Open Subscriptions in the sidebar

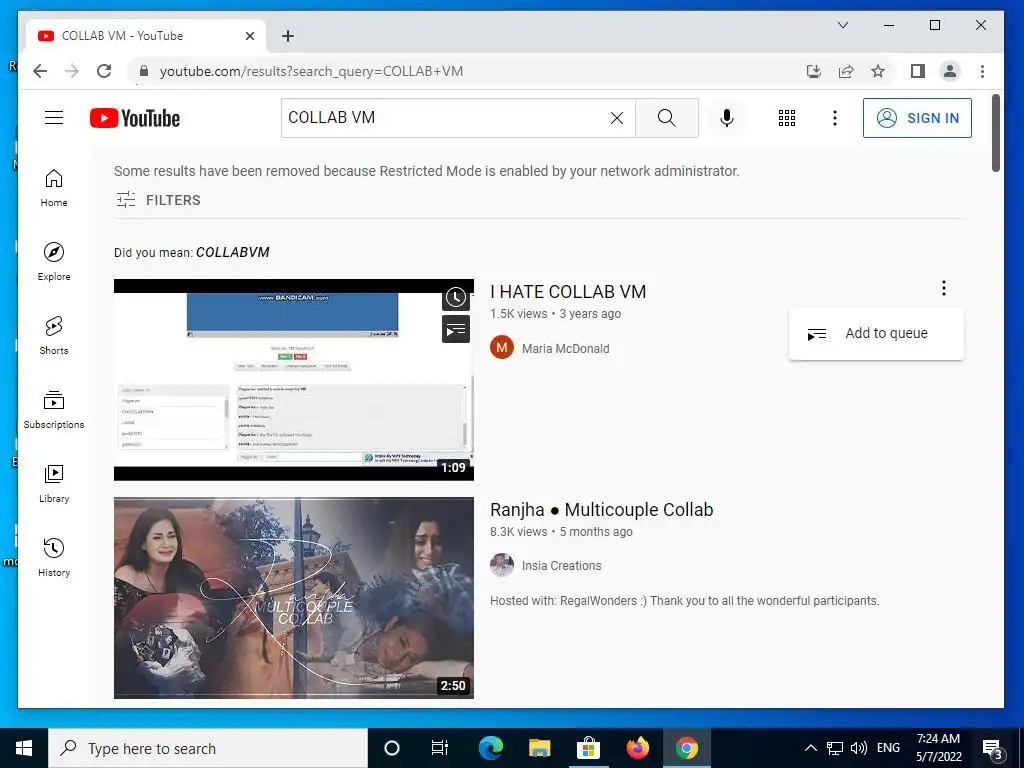[54, 409]
